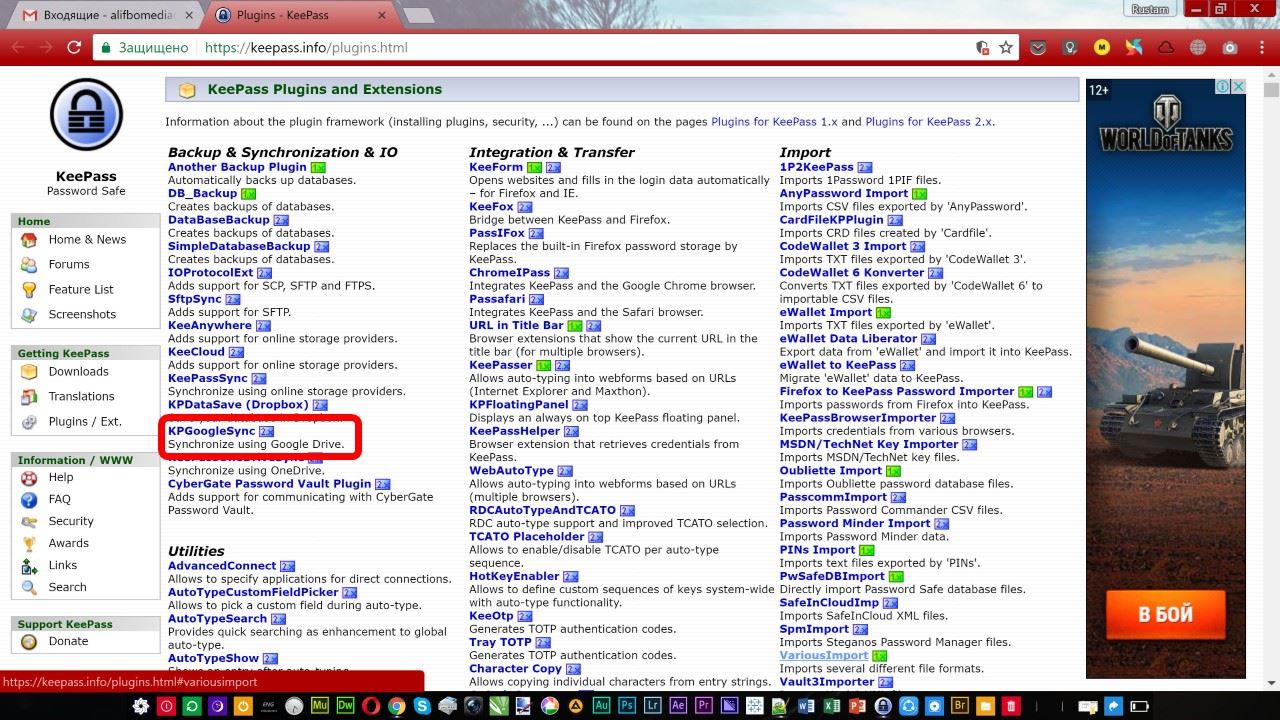
Task: Click the orange В БОЙ ad button
Action: (1165, 615)
